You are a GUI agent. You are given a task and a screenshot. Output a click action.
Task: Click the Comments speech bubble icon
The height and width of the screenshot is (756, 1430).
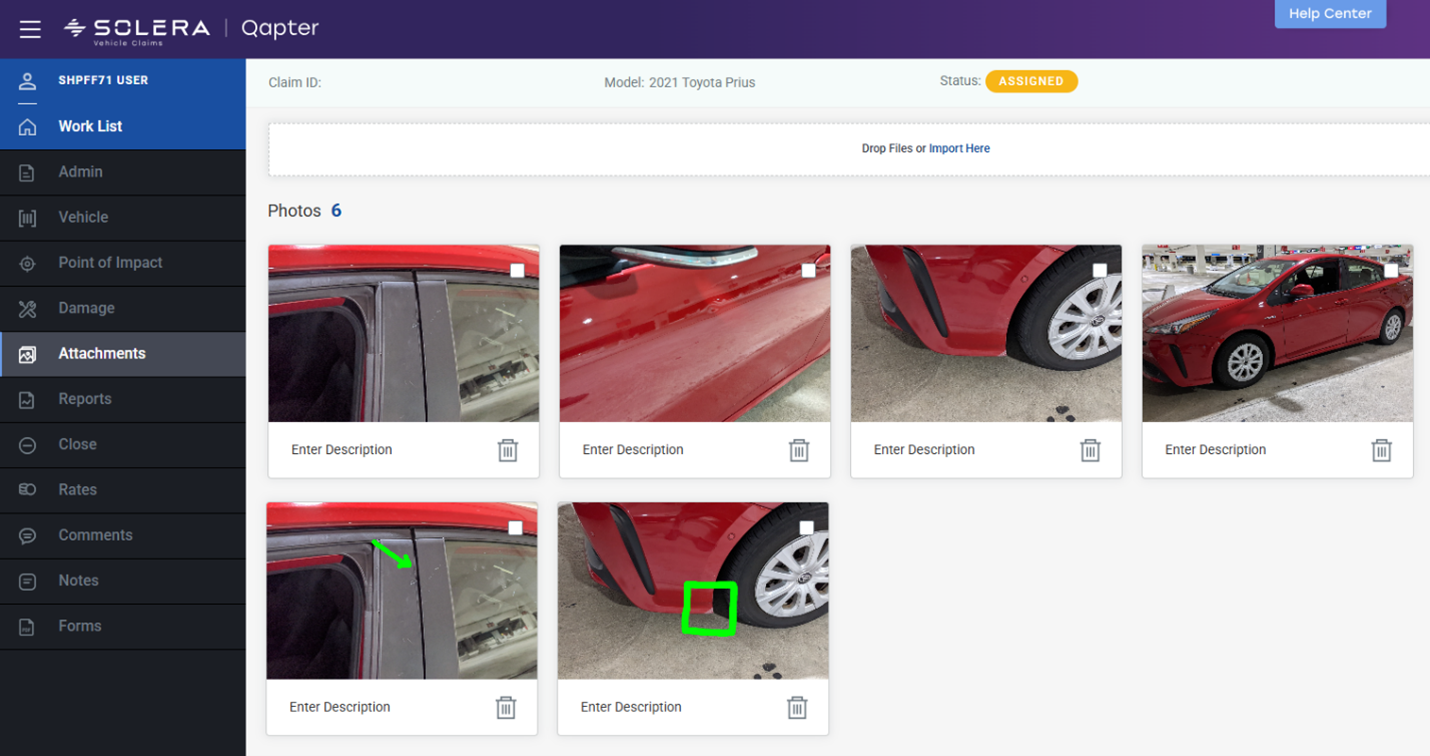pos(28,536)
